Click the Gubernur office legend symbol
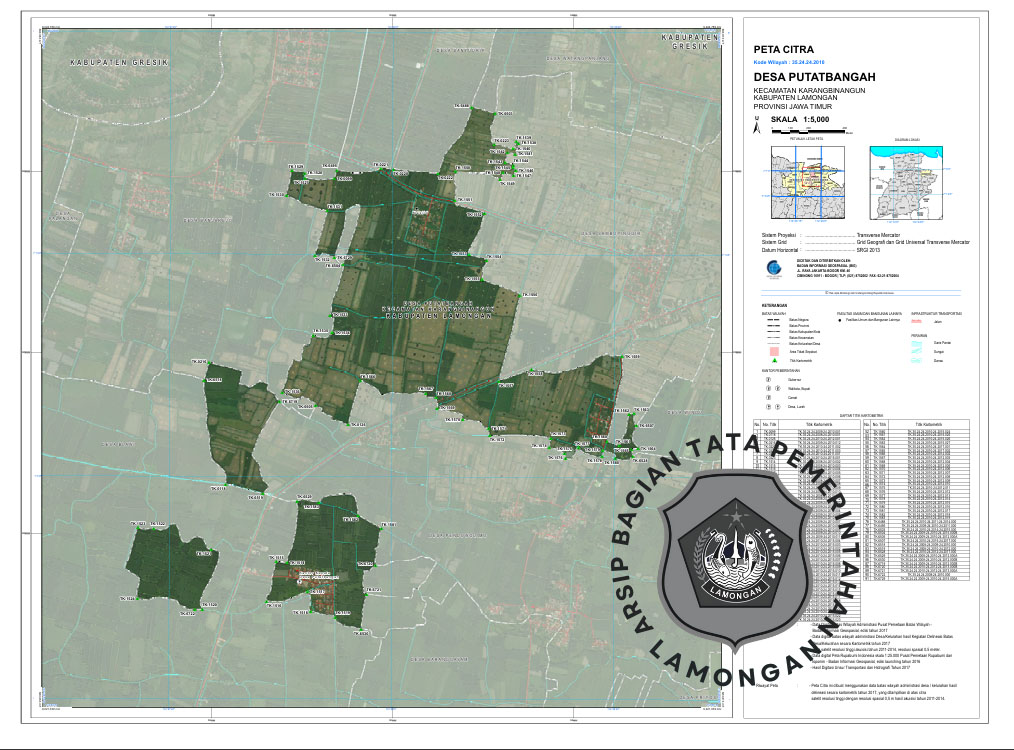1014x750 pixels. (769, 380)
